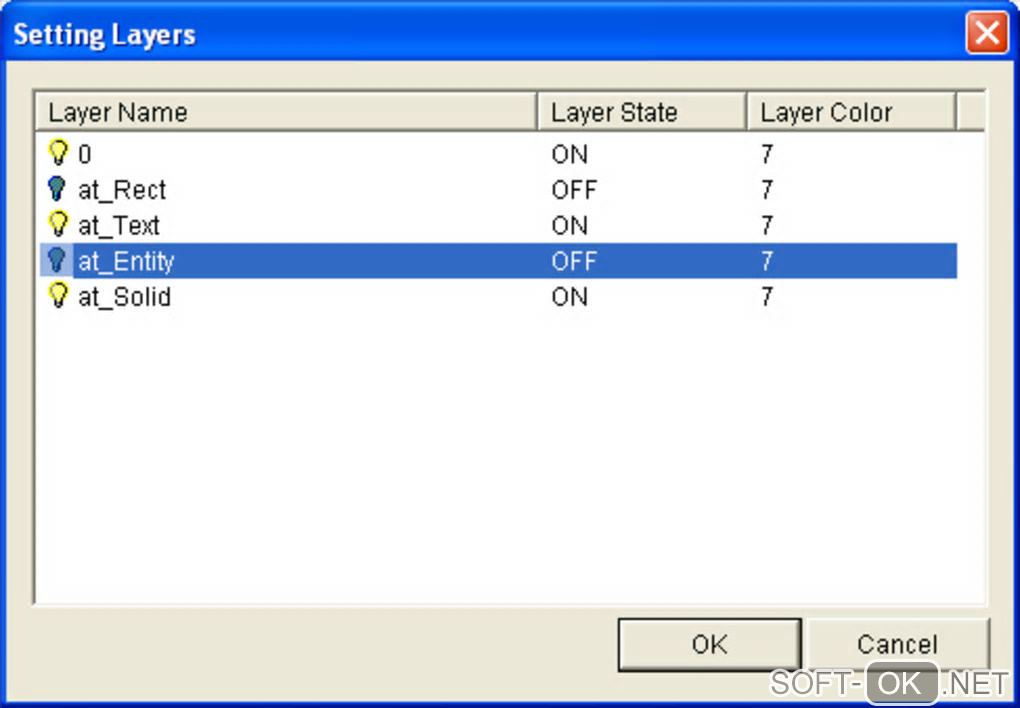Screen dimensions: 1020x708
Task: Select the at_Solid layer name
Action: [124, 297]
